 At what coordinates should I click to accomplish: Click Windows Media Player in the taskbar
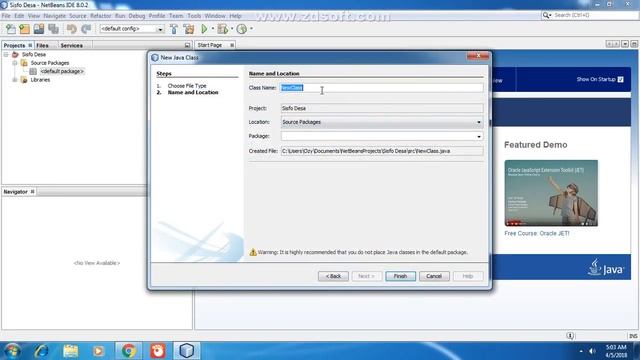point(98,351)
